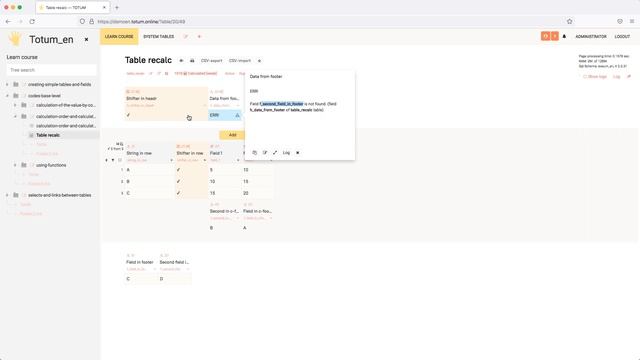Viewport: 640px width, 360px height.
Task: Click LOGOUT
Action: pos(622,37)
